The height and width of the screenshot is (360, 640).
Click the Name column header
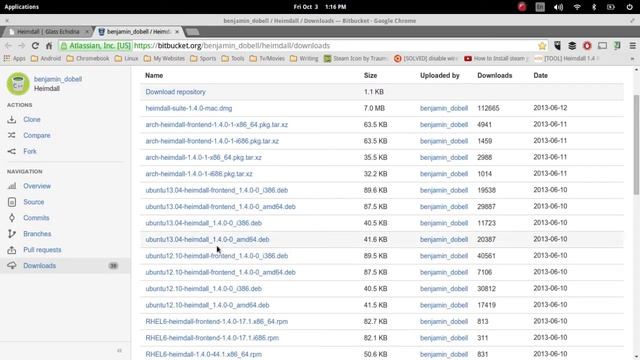(154, 76)
